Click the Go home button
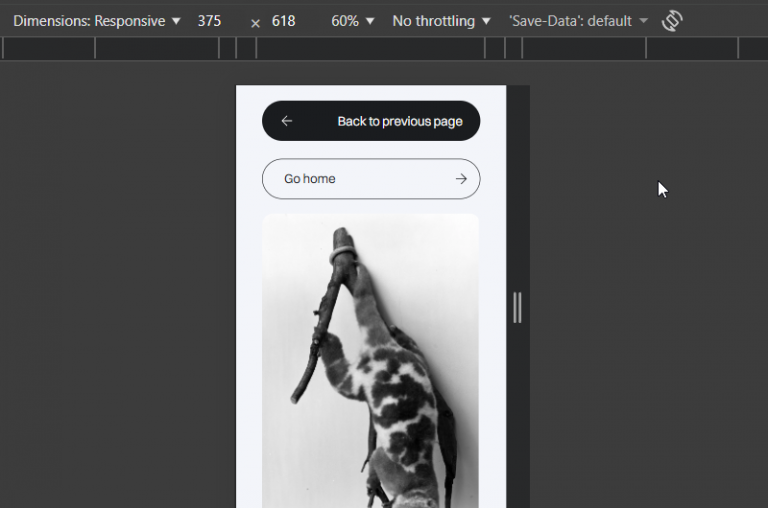768x508 pixels. (371, 179)
